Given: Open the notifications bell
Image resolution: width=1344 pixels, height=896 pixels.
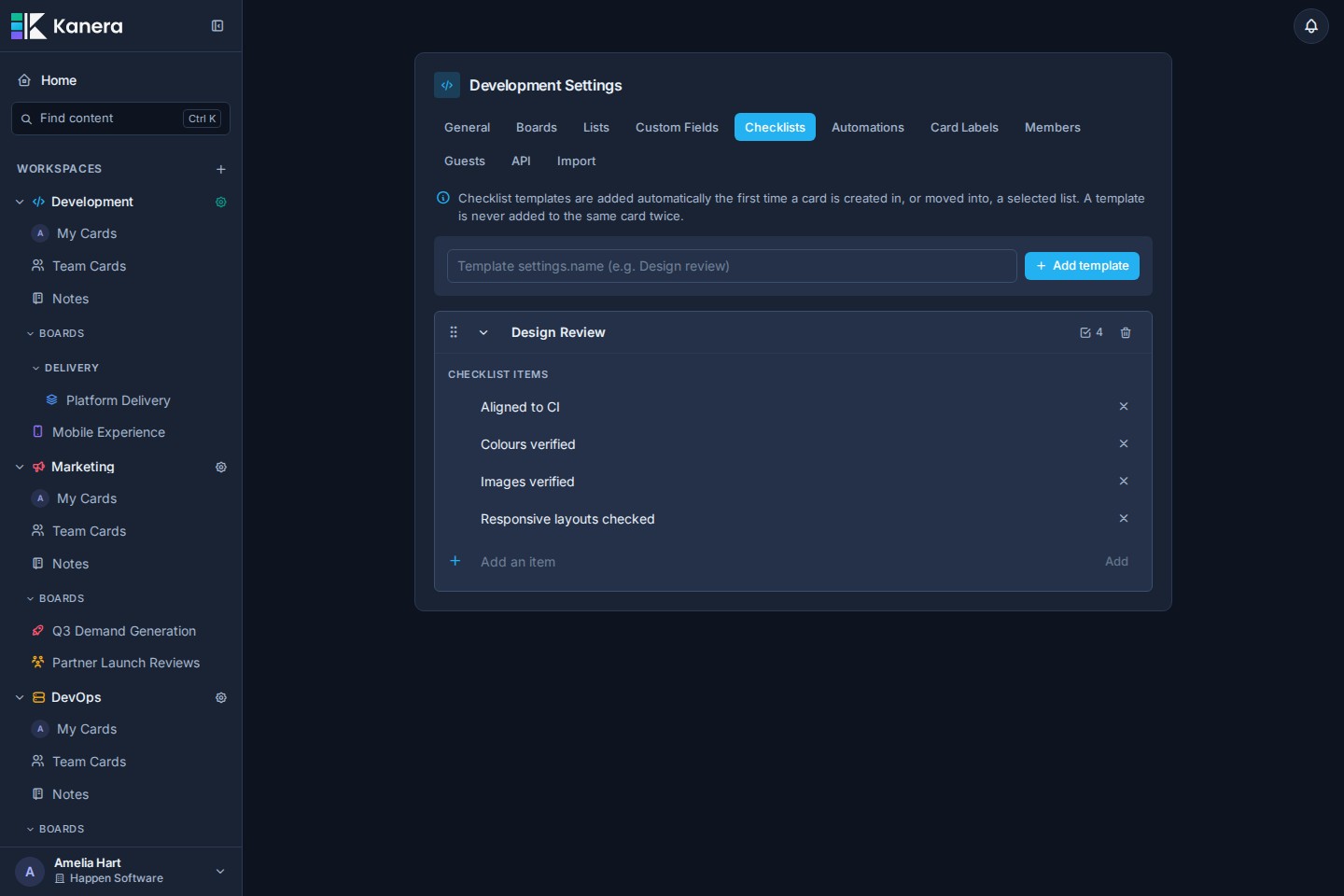Looking at the screenshot, I should [1311, 26].
